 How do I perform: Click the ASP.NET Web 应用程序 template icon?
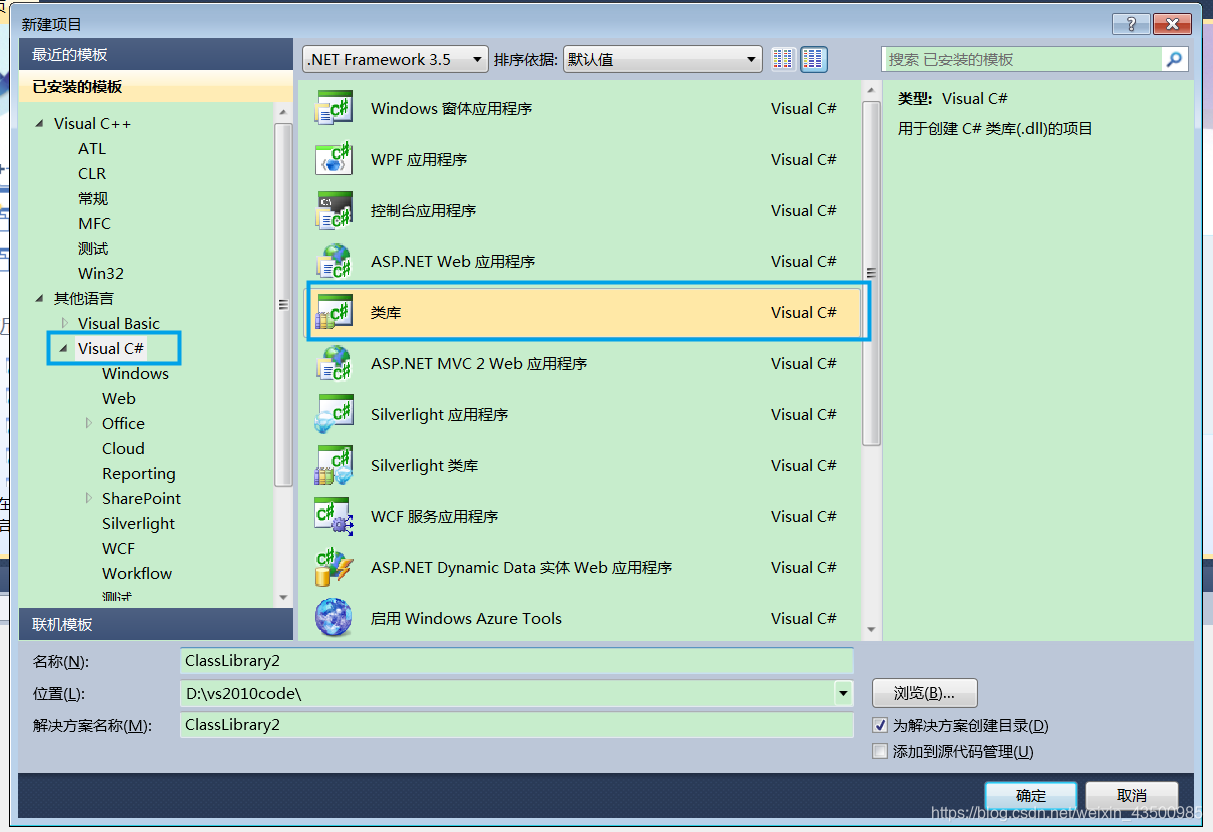[334, 261]
